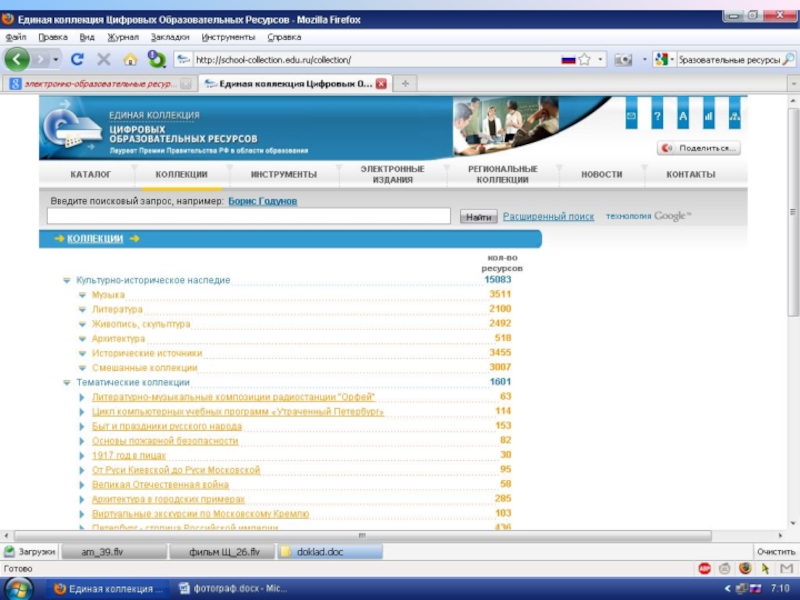Click the Firefox back navigation button
Viewport: 800px width, 600px height.
point(18,60)
